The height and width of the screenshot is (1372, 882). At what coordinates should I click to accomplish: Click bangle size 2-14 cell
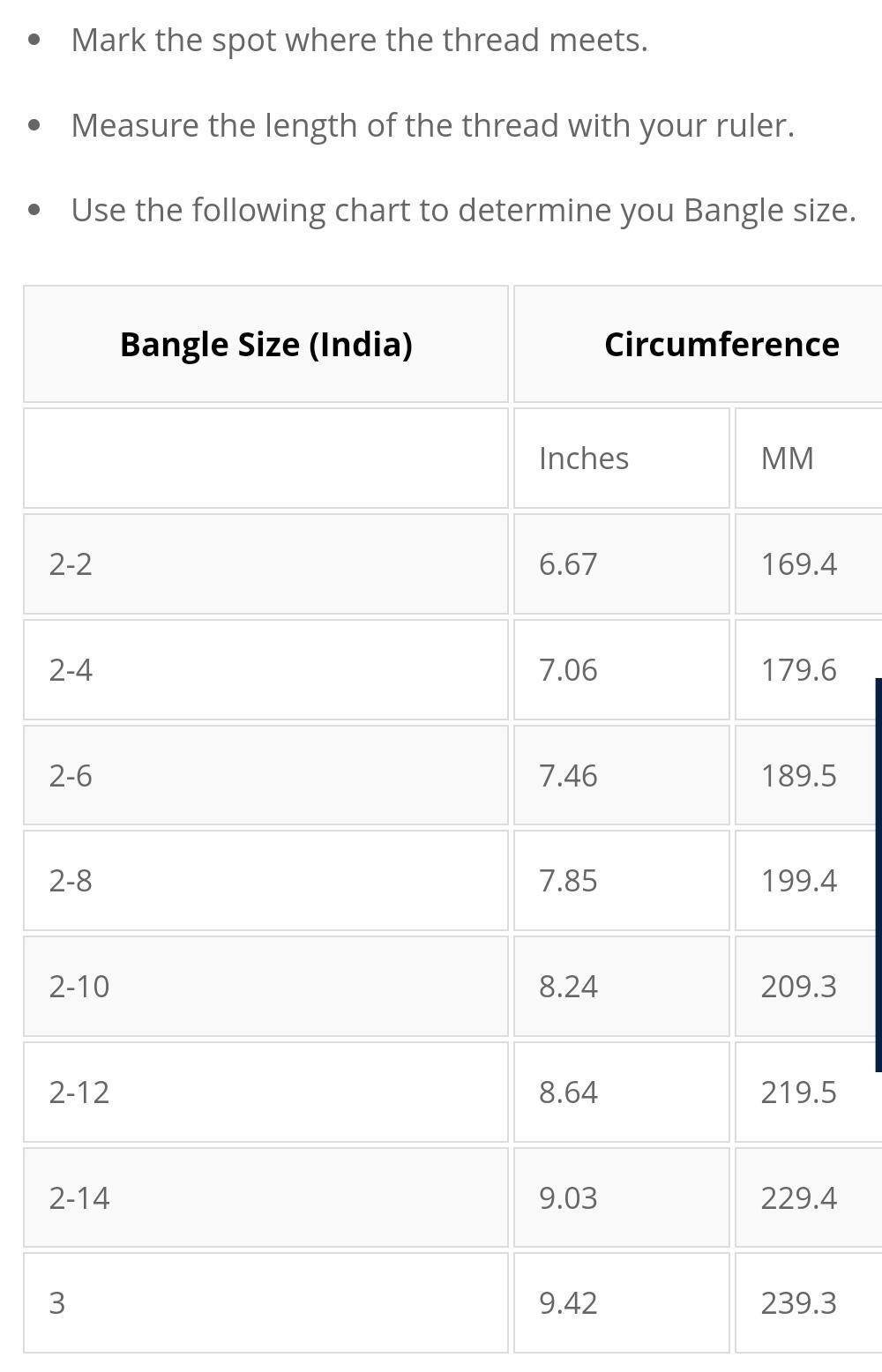pyautogui.click(x=265, y=1197)
